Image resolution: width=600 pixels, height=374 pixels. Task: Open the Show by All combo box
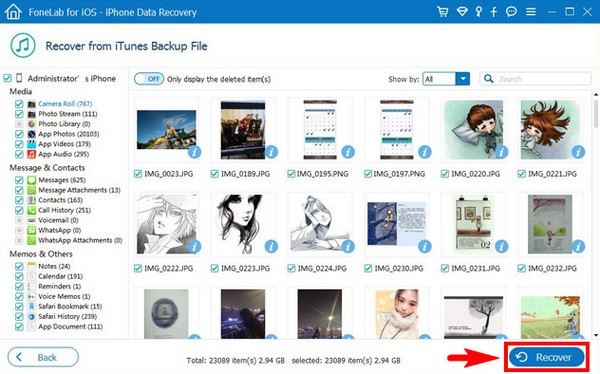[x=446, y=79]
